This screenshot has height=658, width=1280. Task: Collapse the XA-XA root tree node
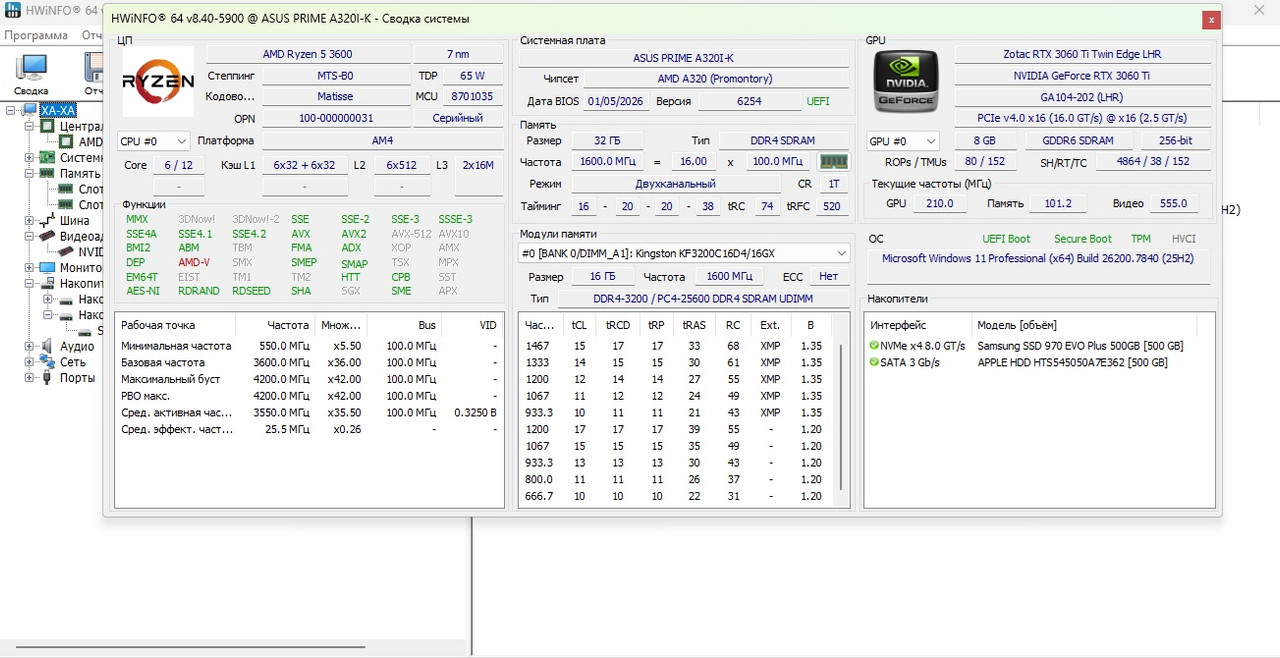tap(10, 110)
